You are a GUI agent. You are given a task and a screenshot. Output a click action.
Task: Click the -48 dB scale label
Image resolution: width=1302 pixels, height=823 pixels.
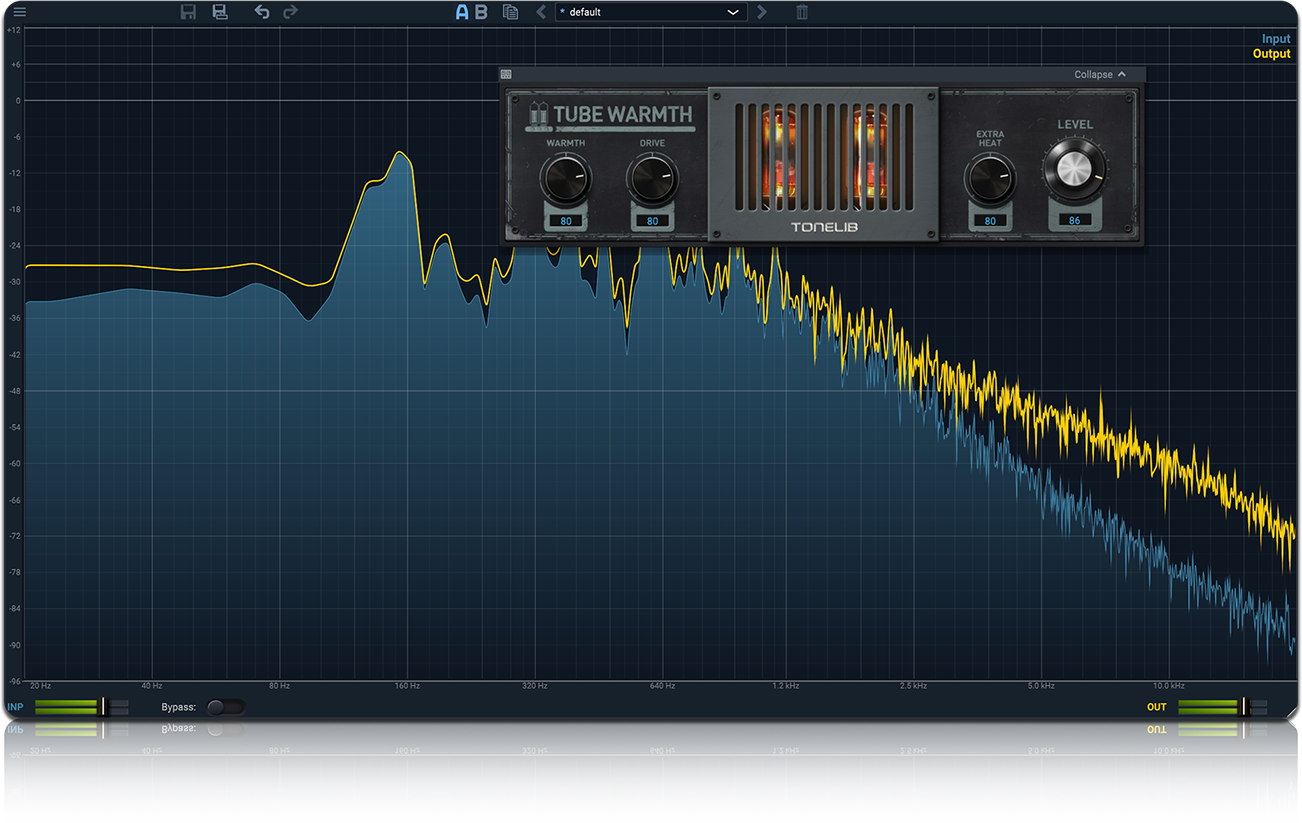click(x=13, y=391)
